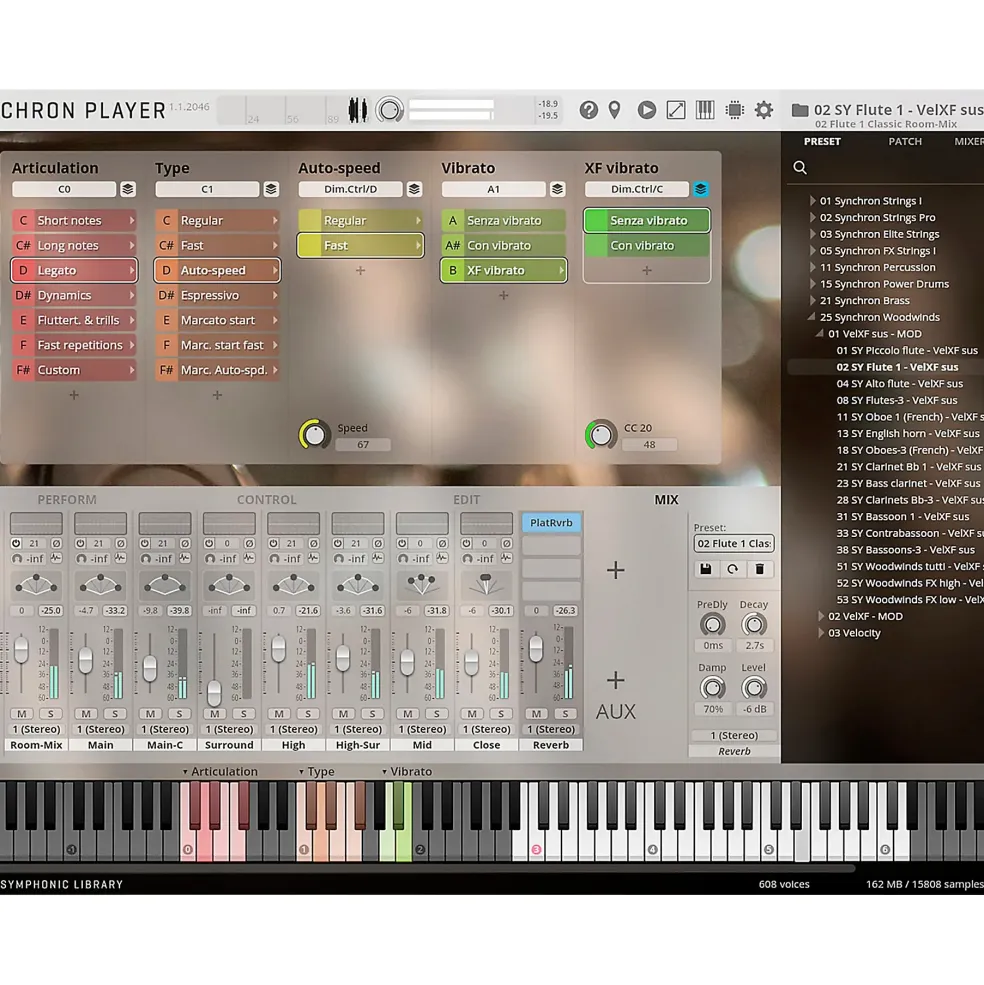
Task: Expand 03 Velocity folder
Action: point(821,633)
